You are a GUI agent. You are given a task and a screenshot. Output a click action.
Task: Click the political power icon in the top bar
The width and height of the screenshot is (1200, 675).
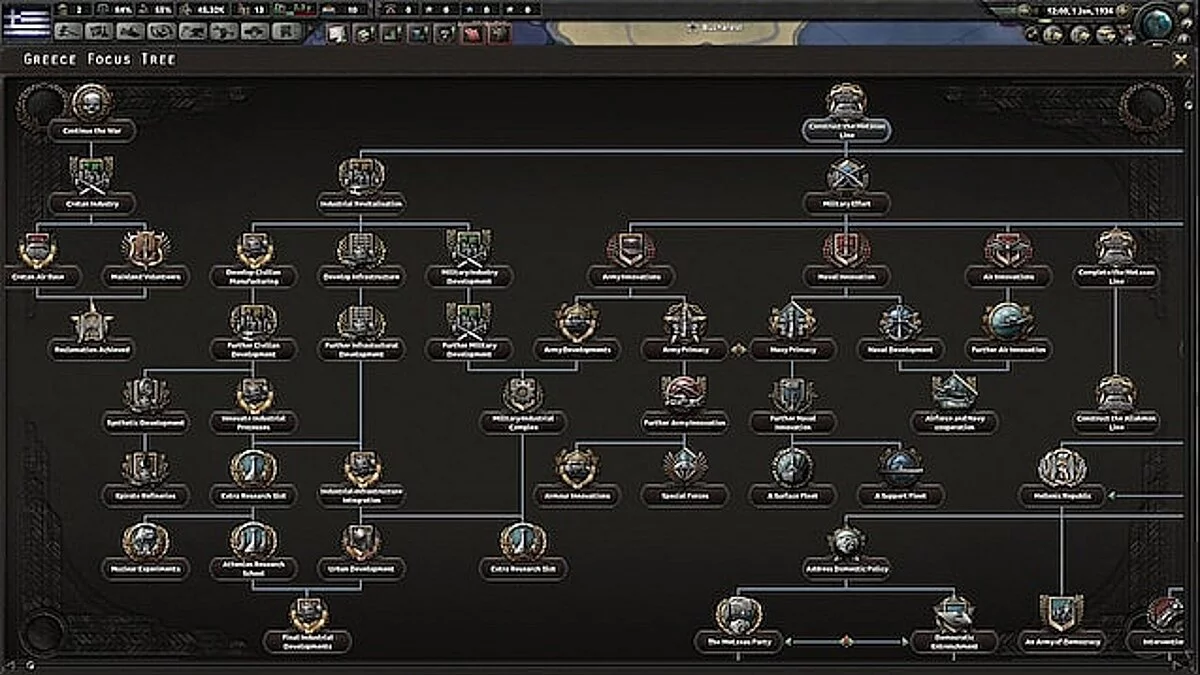[x=64, y=8]
